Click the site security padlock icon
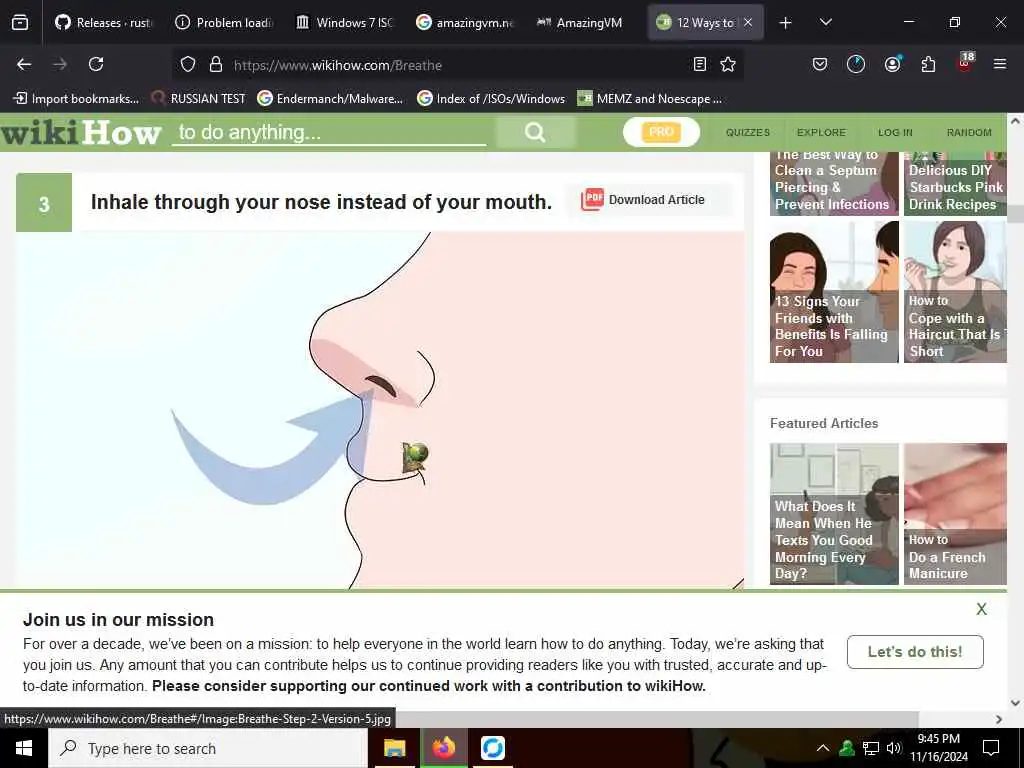Viewport: 1024px width, 768px height. pos(216,65)
